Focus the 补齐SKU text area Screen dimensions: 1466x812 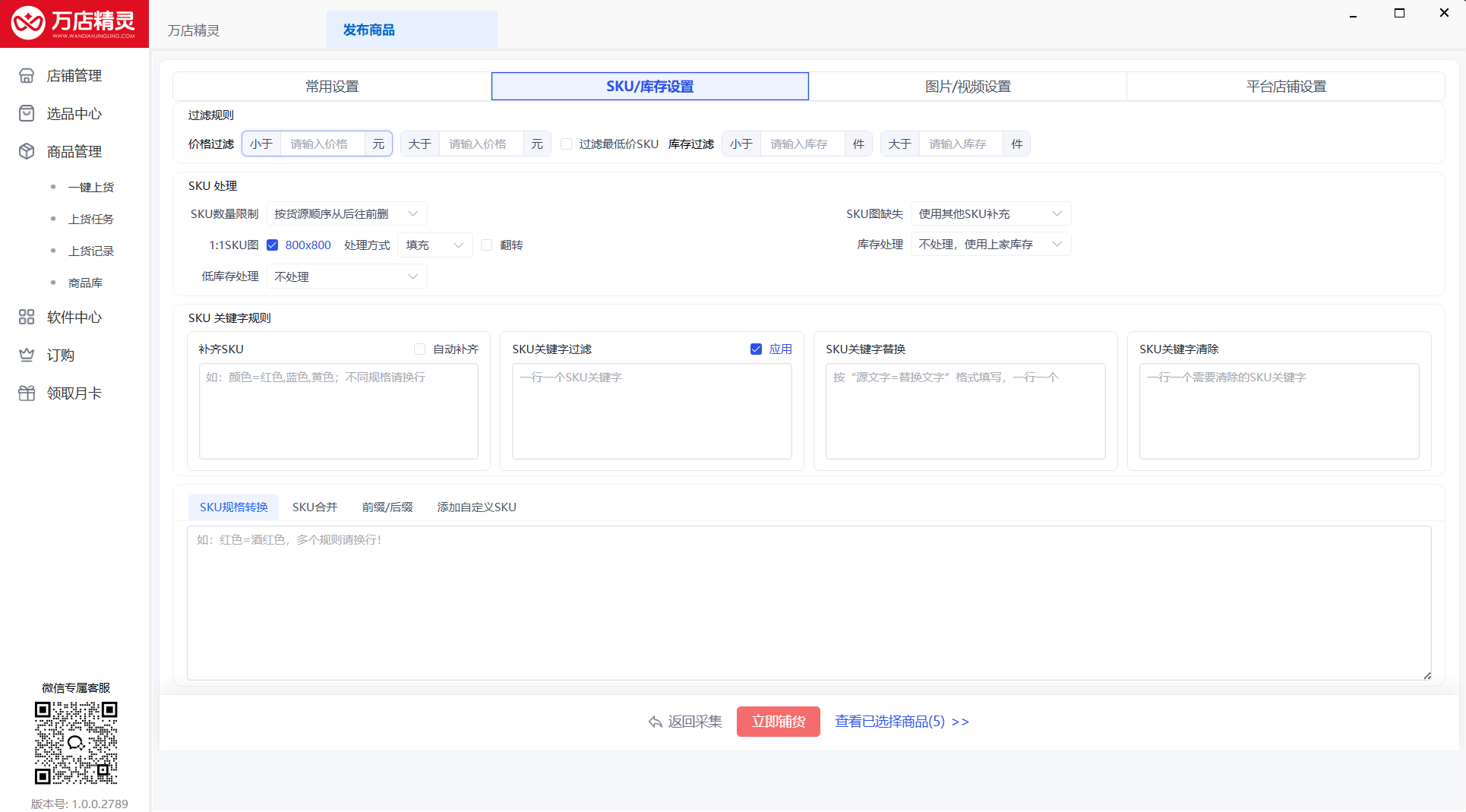[x=339, y=411]
